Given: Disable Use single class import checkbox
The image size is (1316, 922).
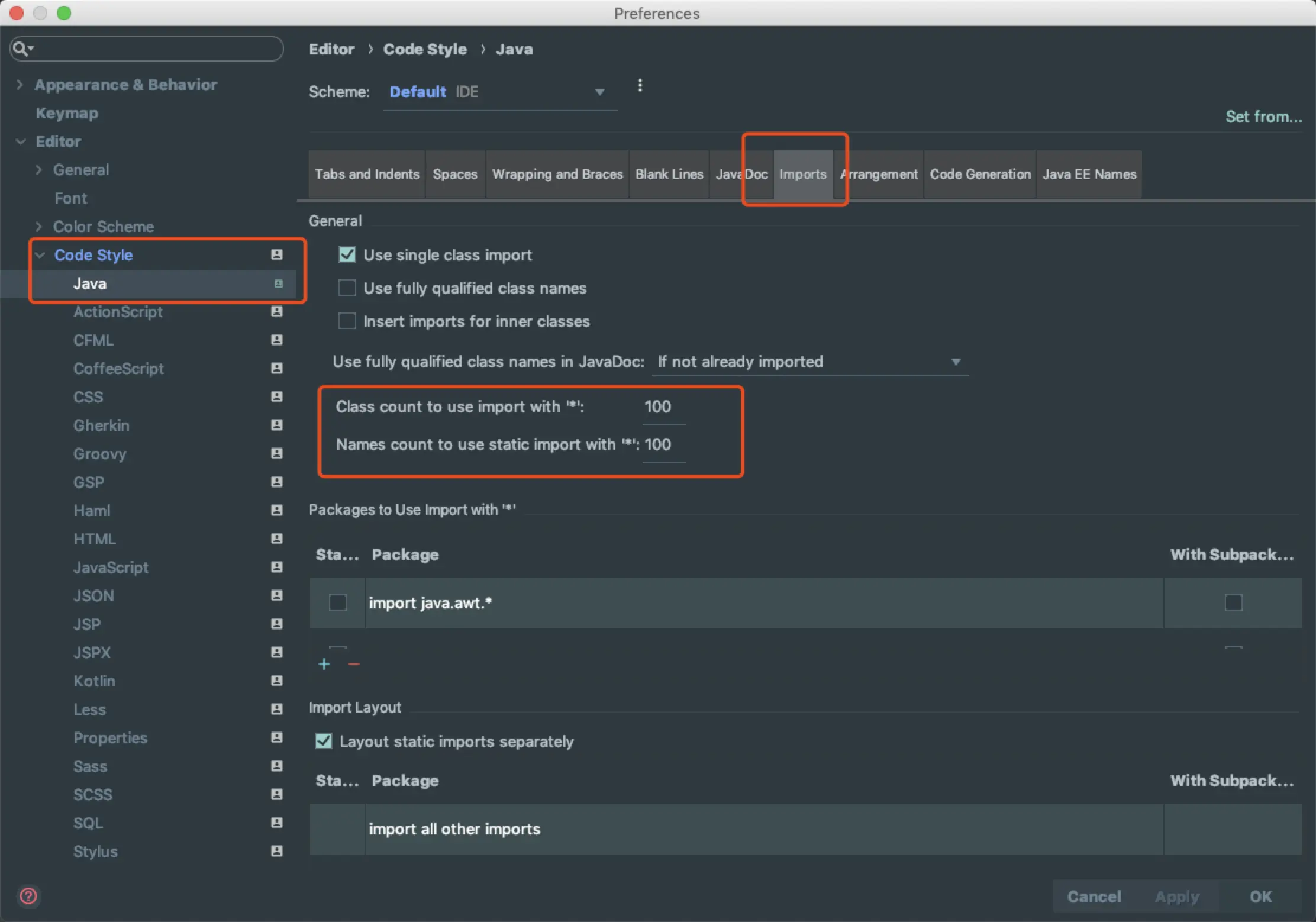Looking at the screenshot, I should (x=347, y=255).
